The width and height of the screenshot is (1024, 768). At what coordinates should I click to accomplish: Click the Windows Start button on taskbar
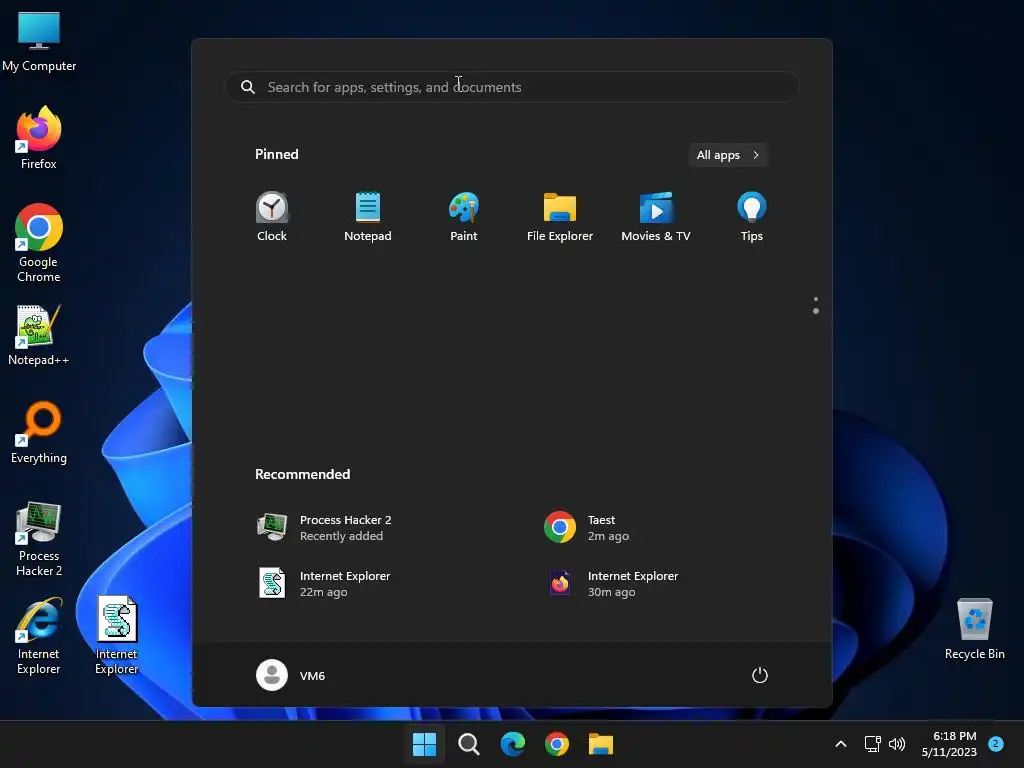click(x=424, y=744)
